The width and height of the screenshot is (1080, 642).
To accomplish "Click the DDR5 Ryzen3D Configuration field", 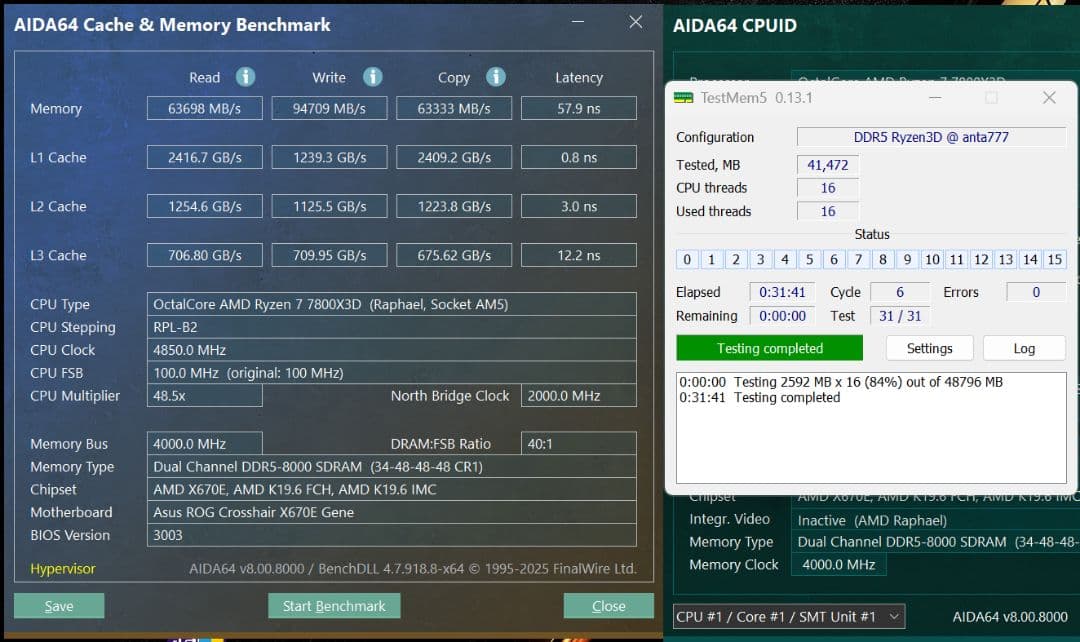I will 931,137.
